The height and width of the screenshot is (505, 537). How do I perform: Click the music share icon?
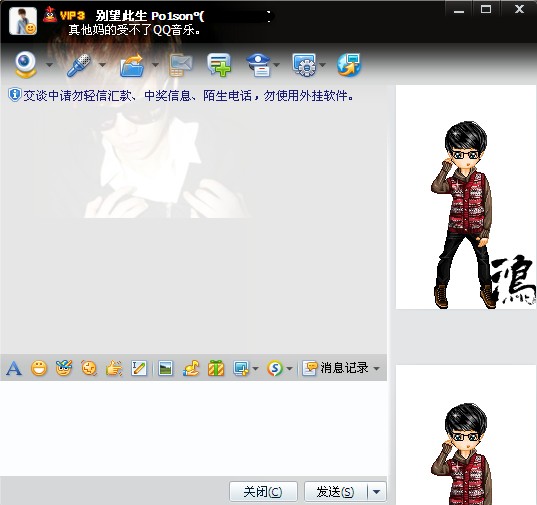191,368
